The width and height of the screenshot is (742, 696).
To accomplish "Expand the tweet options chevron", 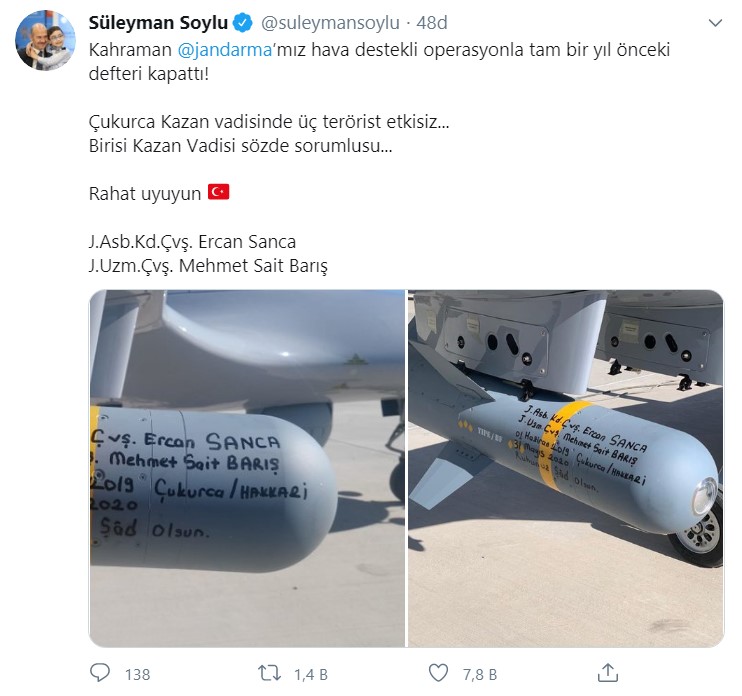I will point(714,22).
